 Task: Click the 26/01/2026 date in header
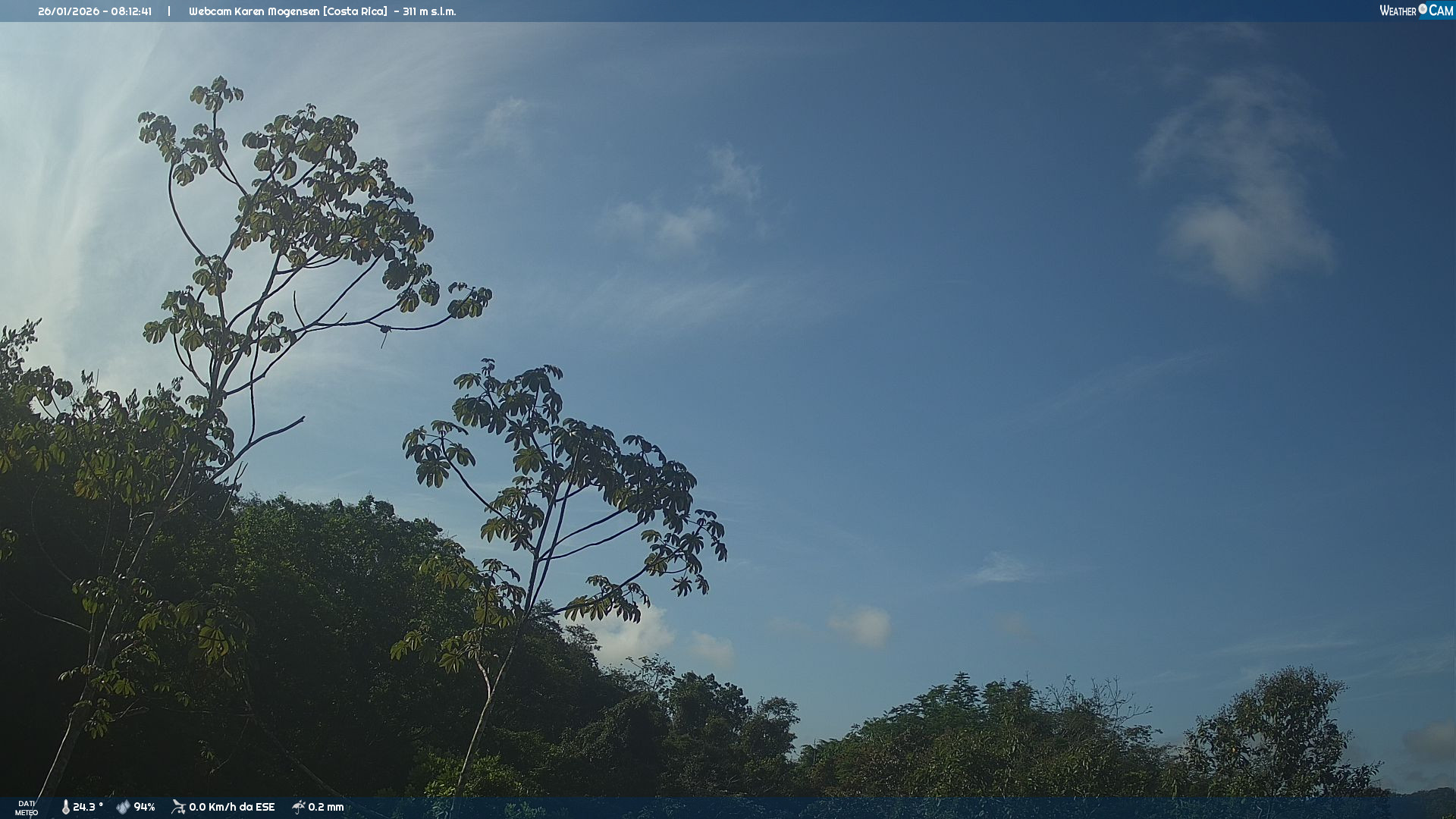pyautogui.click(x=68, y=11)
